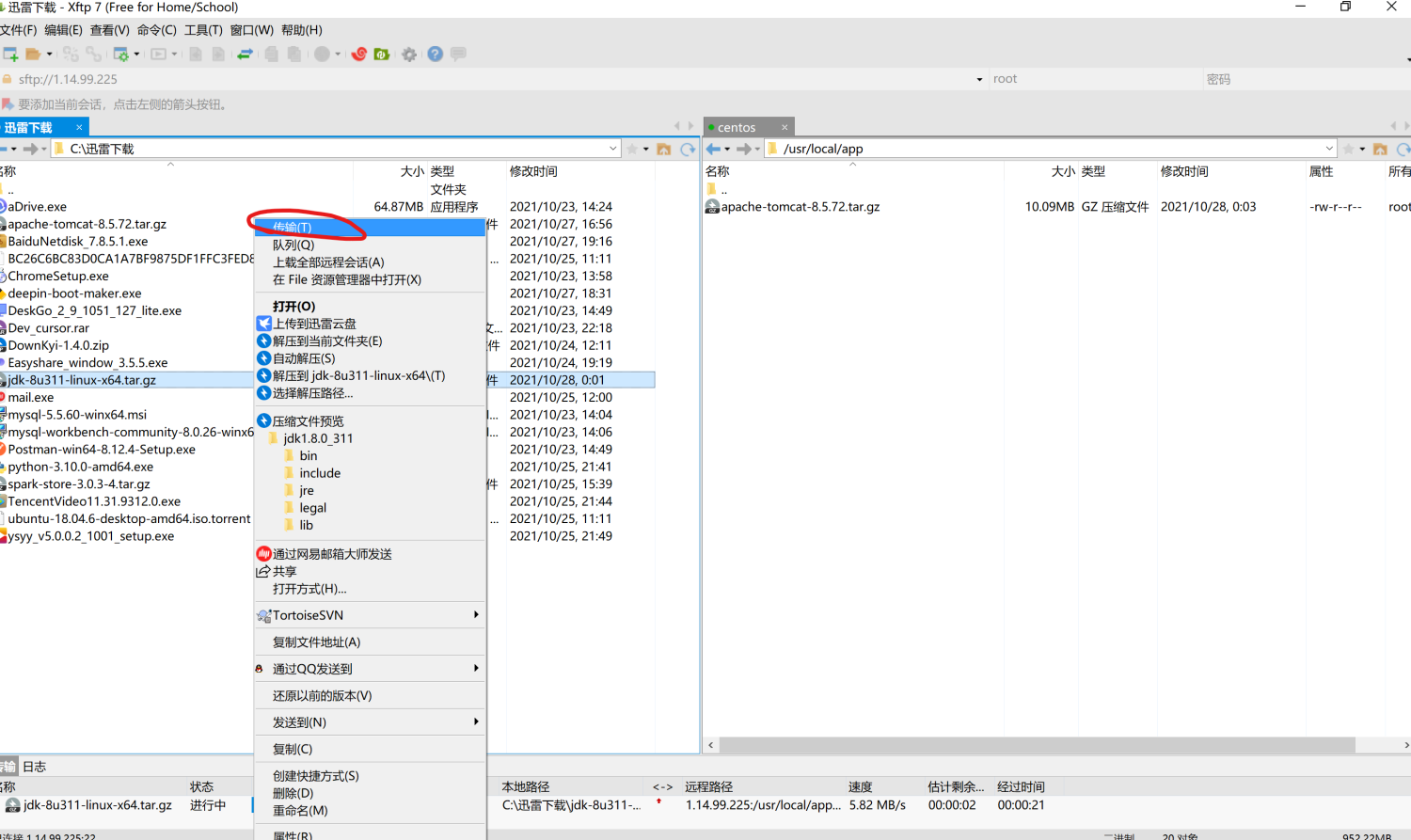The height and width of the screenshot is (840, 1411).
Task: Click the red Xshell swirl icon
Action: tap(358, 55)
